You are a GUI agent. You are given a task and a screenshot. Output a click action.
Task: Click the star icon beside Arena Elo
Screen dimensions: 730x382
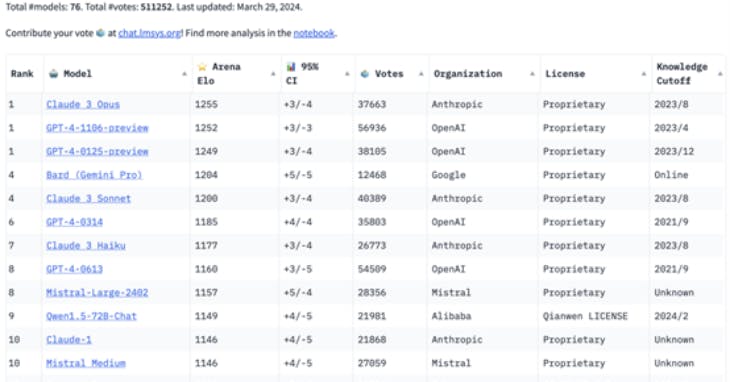coord(202,67)
